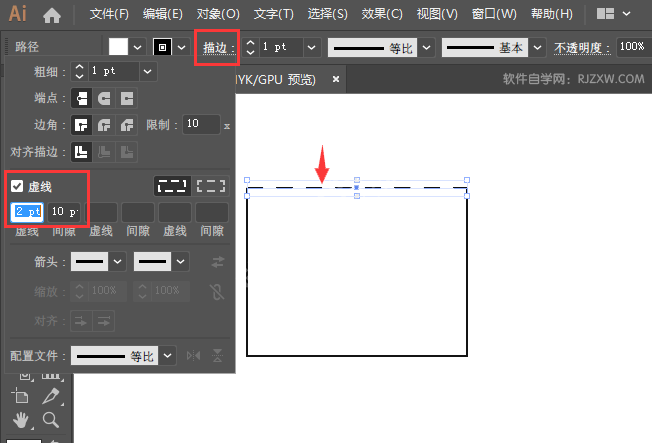Click the first gap 10 pt field
Viewport: 652px width, 443px height.
(64, 212)
